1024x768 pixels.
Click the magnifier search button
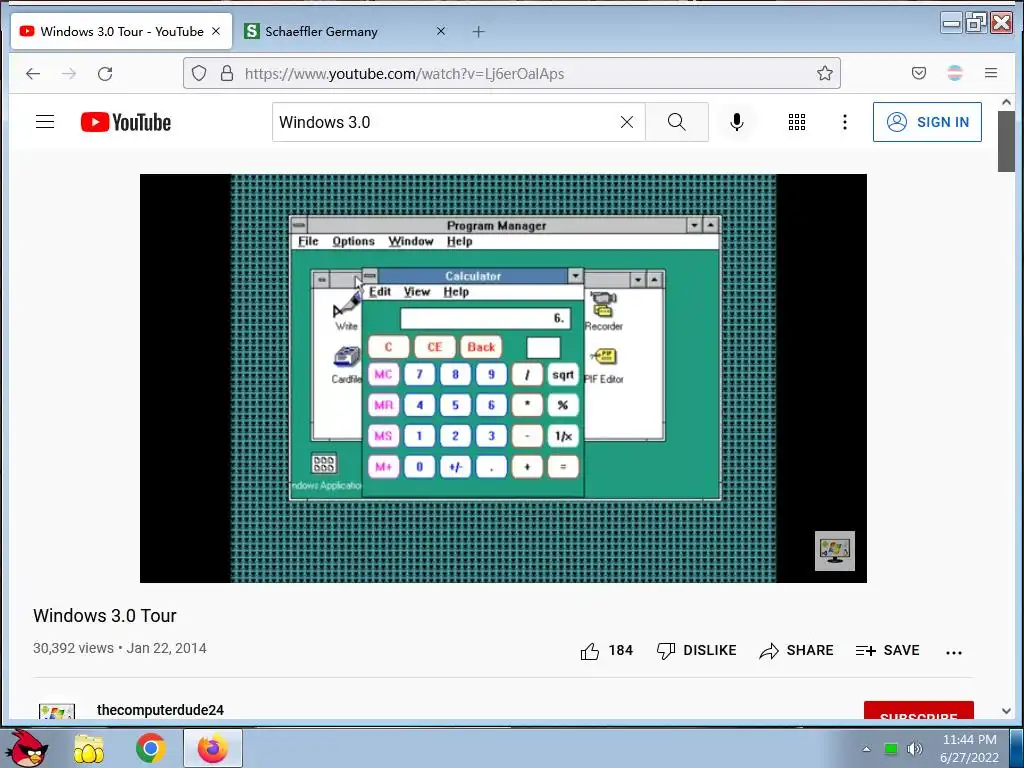677,122
